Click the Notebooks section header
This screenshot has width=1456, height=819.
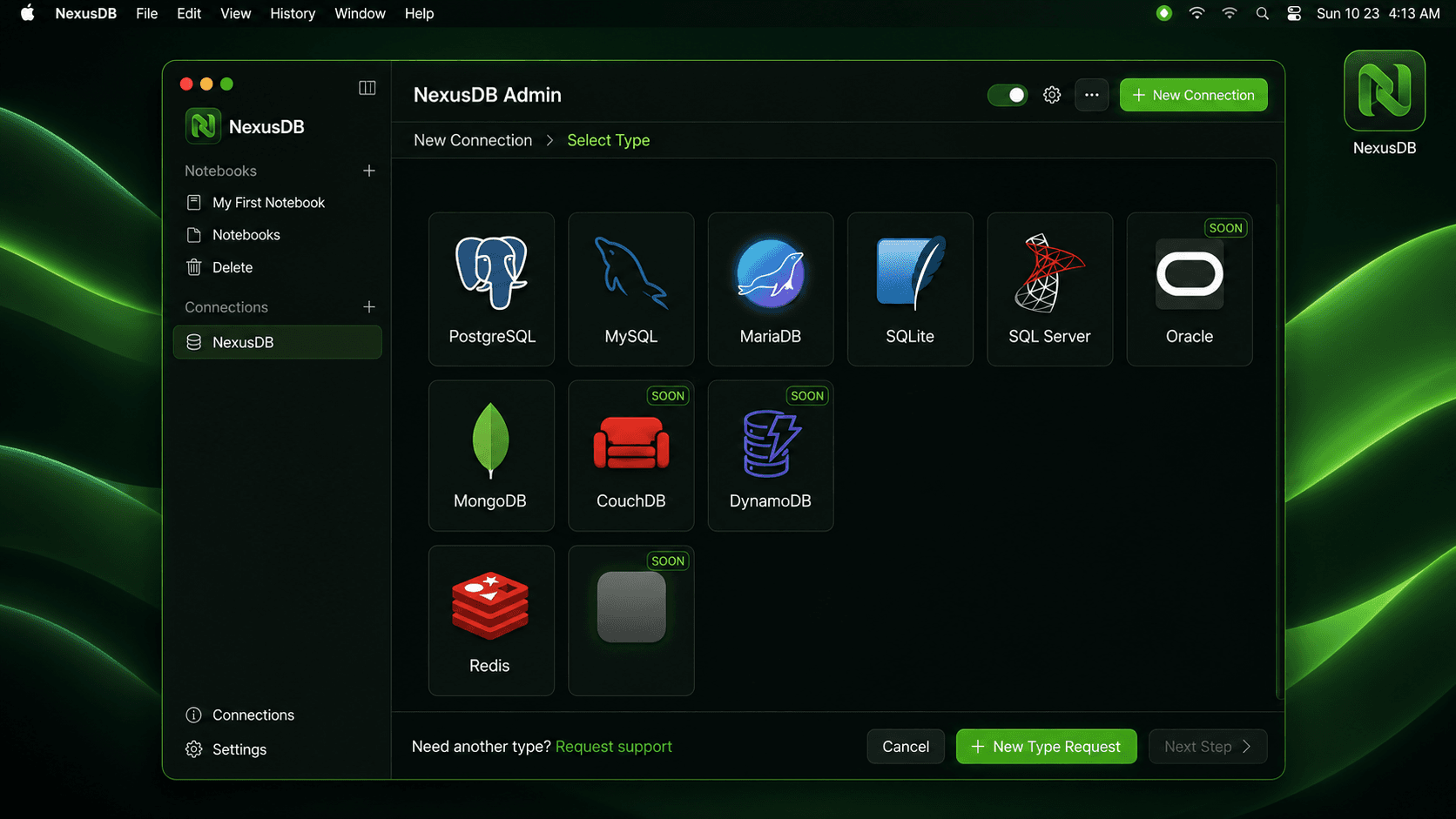coord(220,171)
